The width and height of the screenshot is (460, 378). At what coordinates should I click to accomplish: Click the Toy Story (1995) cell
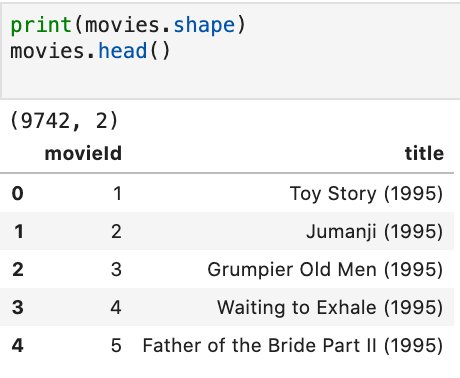(x=366, y=193)
